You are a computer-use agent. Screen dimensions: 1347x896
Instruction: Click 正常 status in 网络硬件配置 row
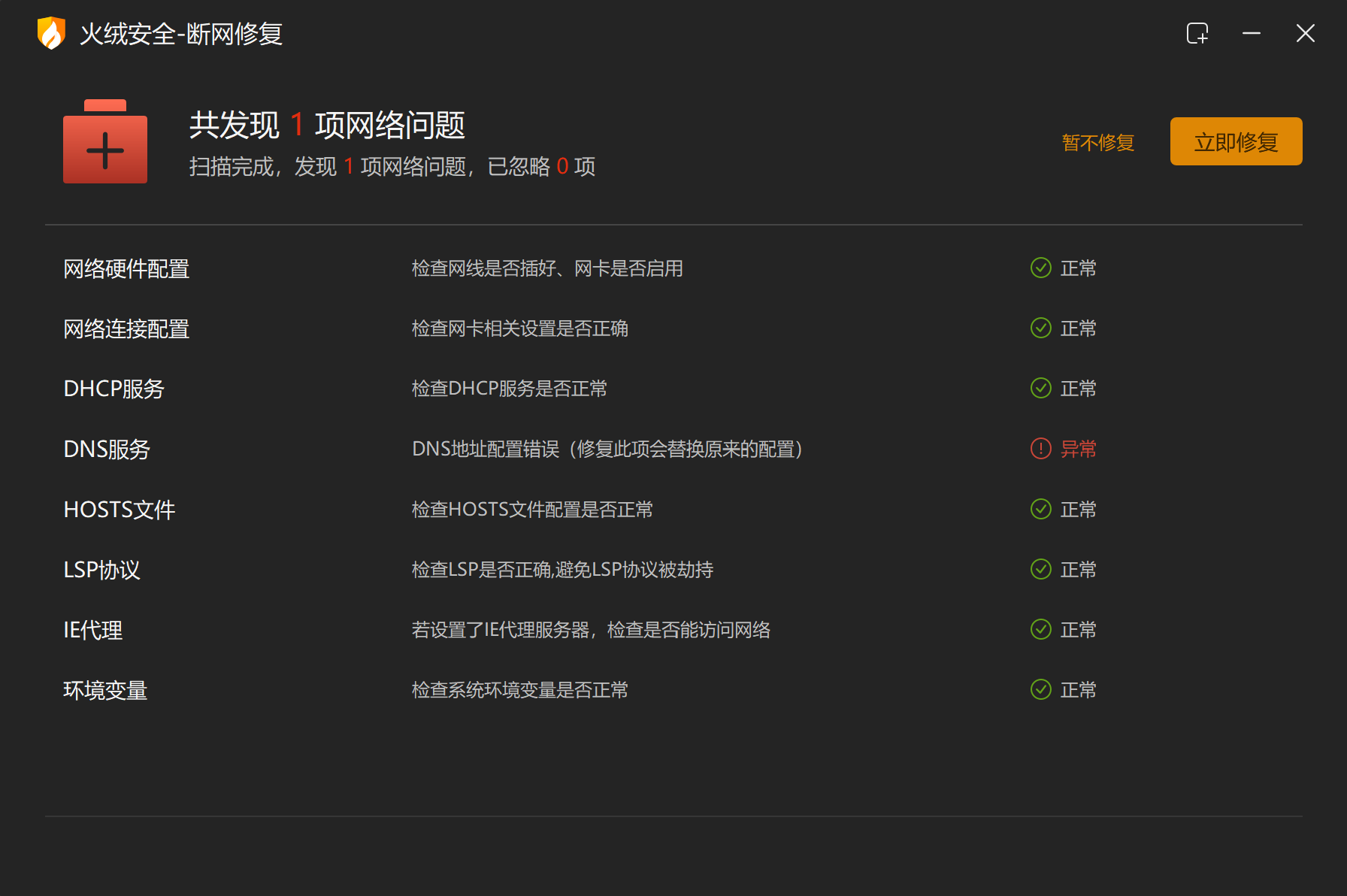point(1078,268)
